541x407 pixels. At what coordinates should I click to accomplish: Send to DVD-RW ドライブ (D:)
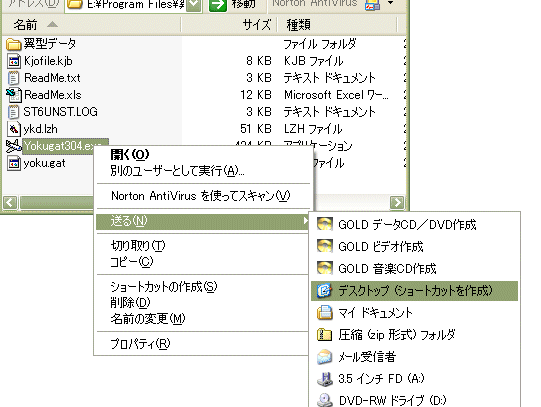[414, 400]
